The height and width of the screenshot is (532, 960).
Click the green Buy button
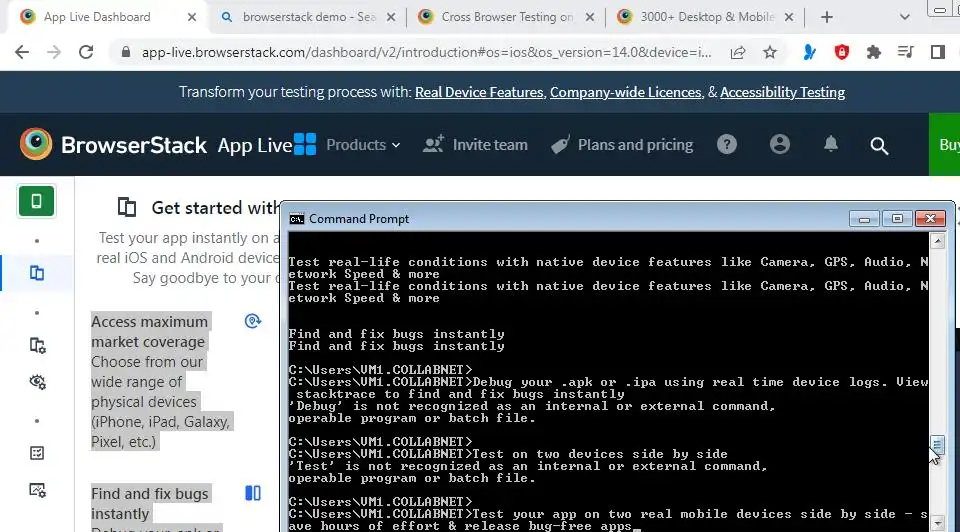click(945, 144)
